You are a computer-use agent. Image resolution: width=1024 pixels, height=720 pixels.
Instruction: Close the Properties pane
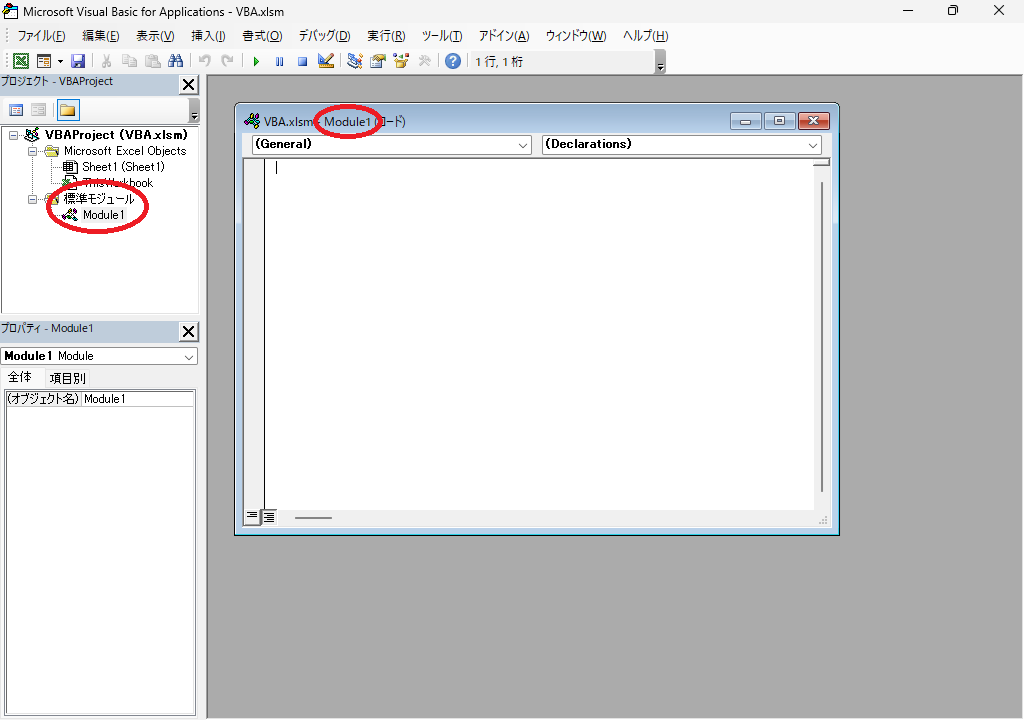point(189,331)
